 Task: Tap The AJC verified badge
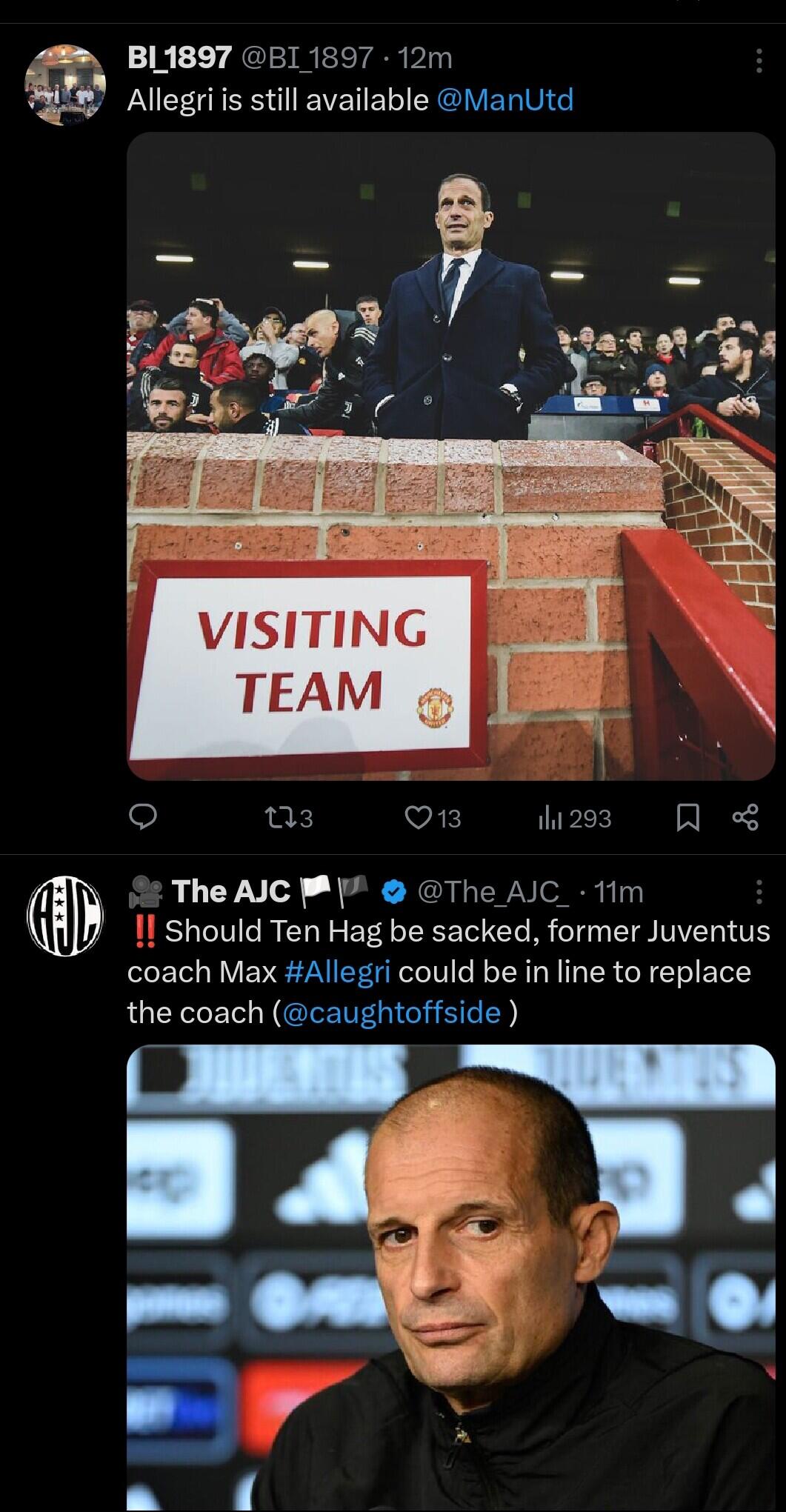pyautogui.click(x=394, y=892)
